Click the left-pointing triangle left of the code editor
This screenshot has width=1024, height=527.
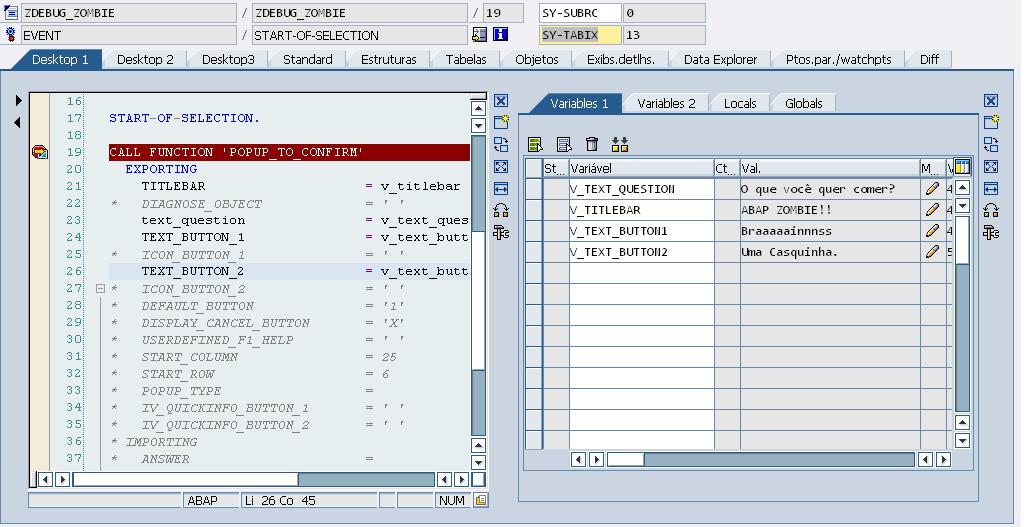18,123
